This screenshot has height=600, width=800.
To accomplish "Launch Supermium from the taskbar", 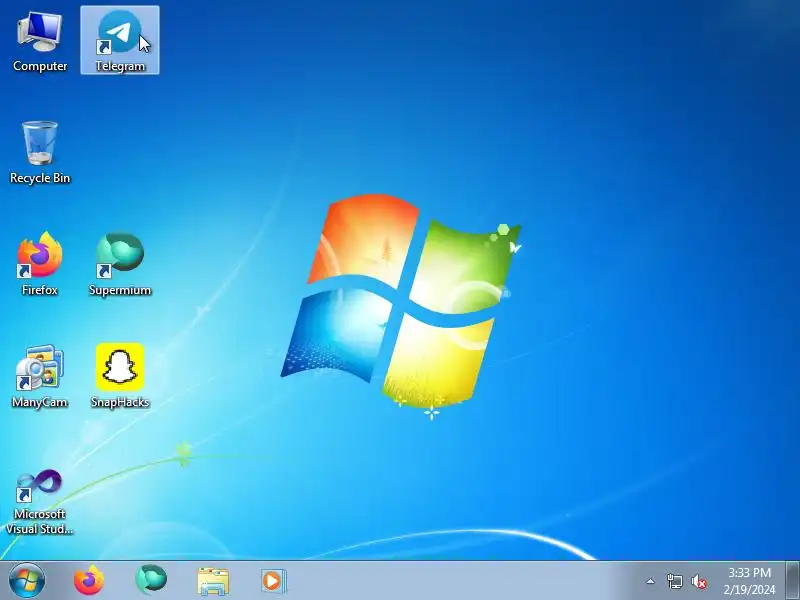I will pyautogui.click(x=151, y=580).
